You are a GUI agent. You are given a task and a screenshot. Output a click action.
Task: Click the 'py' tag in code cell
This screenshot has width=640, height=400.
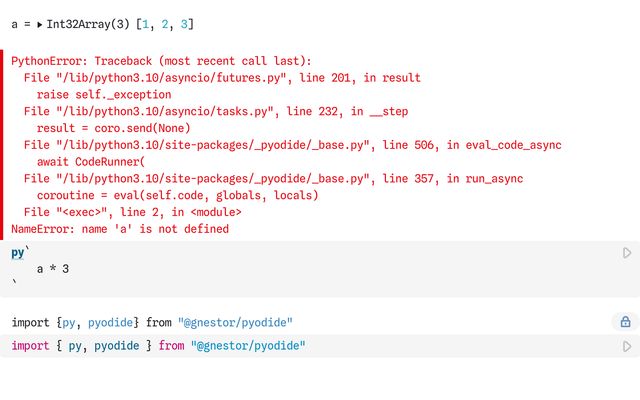point(18,253)
